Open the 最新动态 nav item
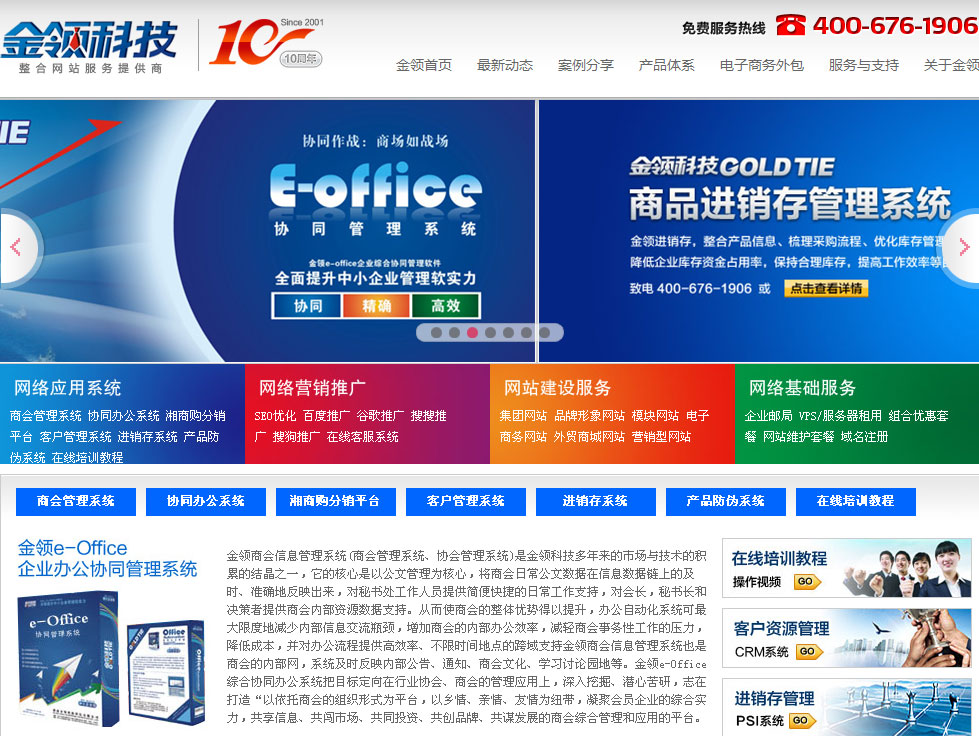The width and height of the screenshot is (979, 736). 505,65
